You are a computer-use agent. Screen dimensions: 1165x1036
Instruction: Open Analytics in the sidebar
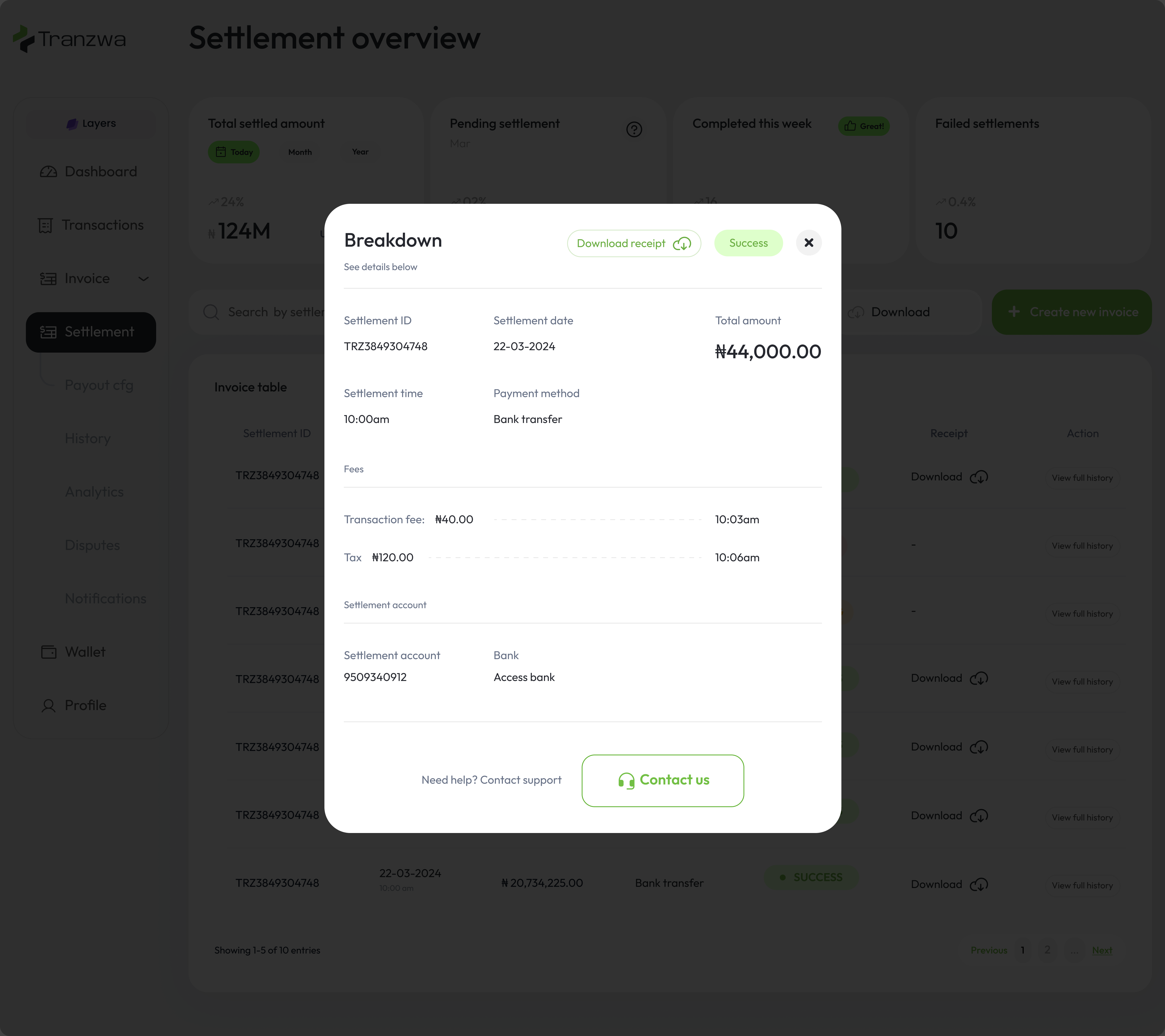coord(94,492)
